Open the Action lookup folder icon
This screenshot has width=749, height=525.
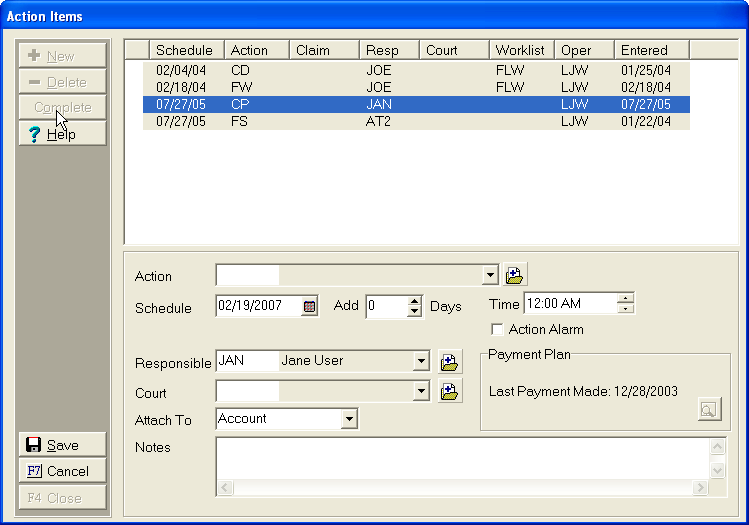click(515, 275)
